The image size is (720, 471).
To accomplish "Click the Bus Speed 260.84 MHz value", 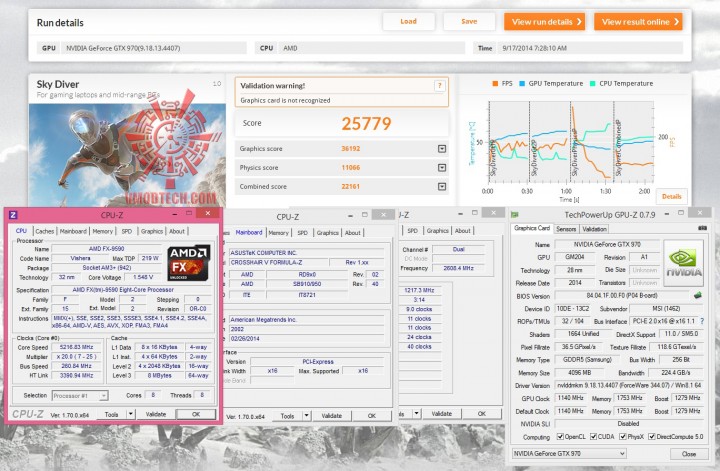I will click(76, 366).
